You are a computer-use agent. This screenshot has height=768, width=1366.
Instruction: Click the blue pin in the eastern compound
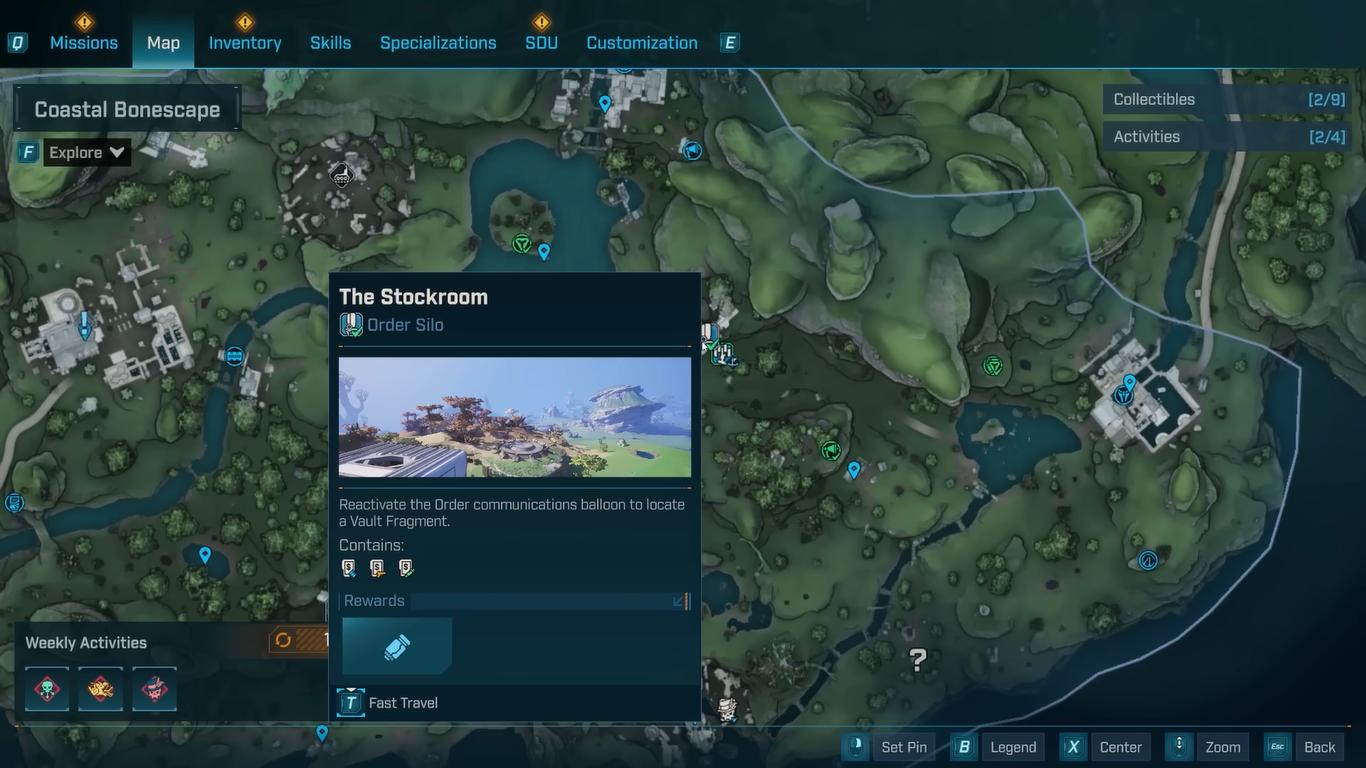pyautogui.click(x=1130, y=382)
